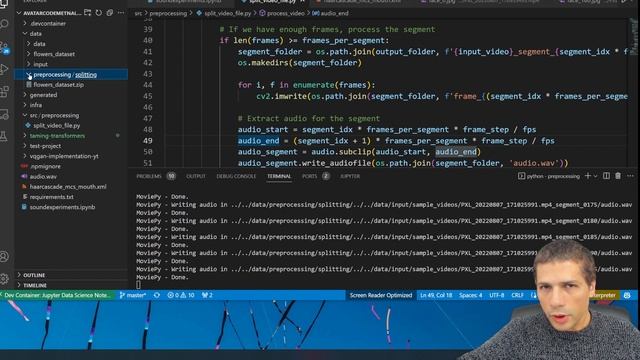Screen dimensions: 640x360
Task: Collapse the top-level data folder
Action: coord(36,34)
